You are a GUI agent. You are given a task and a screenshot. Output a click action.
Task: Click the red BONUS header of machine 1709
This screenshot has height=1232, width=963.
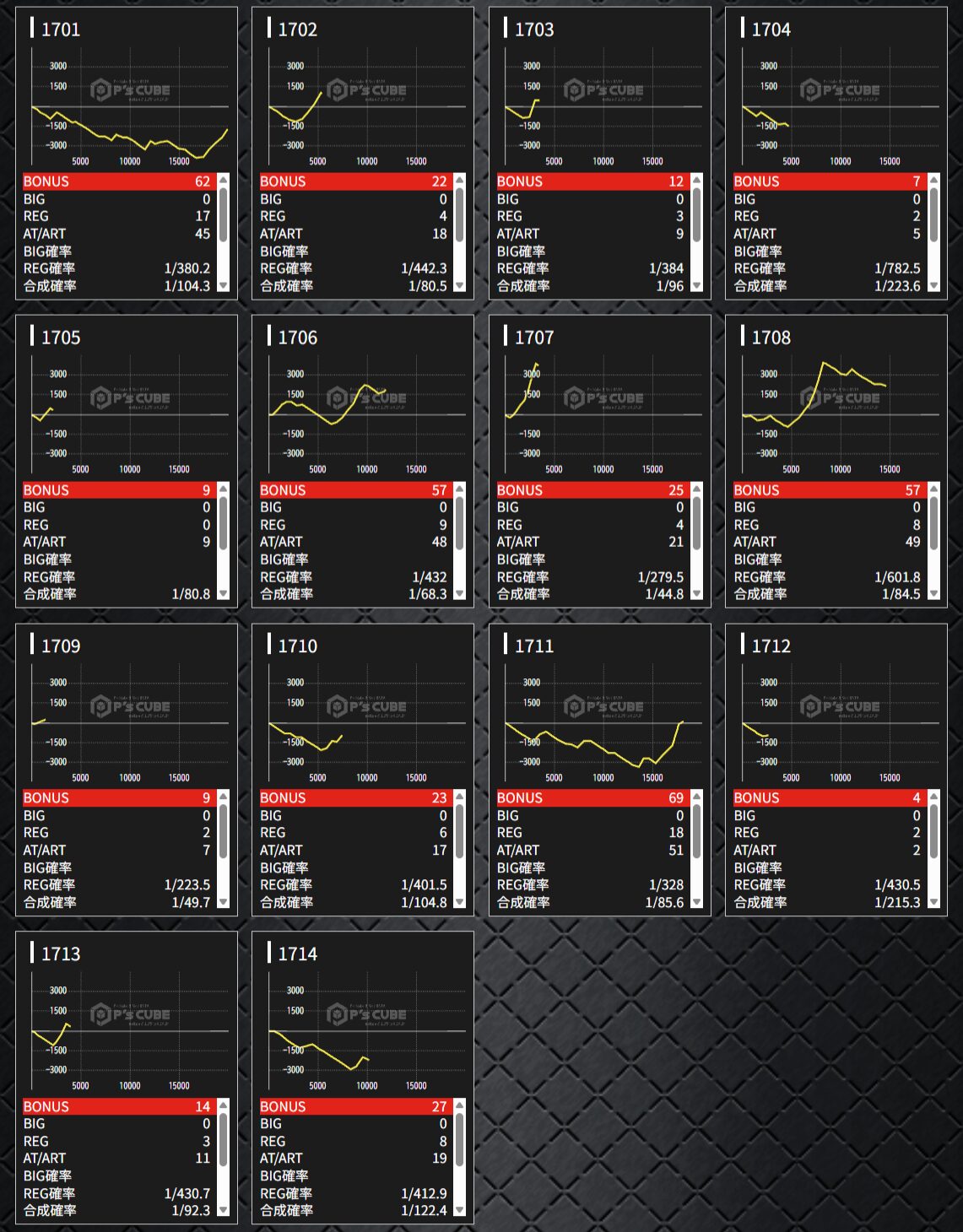tap(116, 798)
